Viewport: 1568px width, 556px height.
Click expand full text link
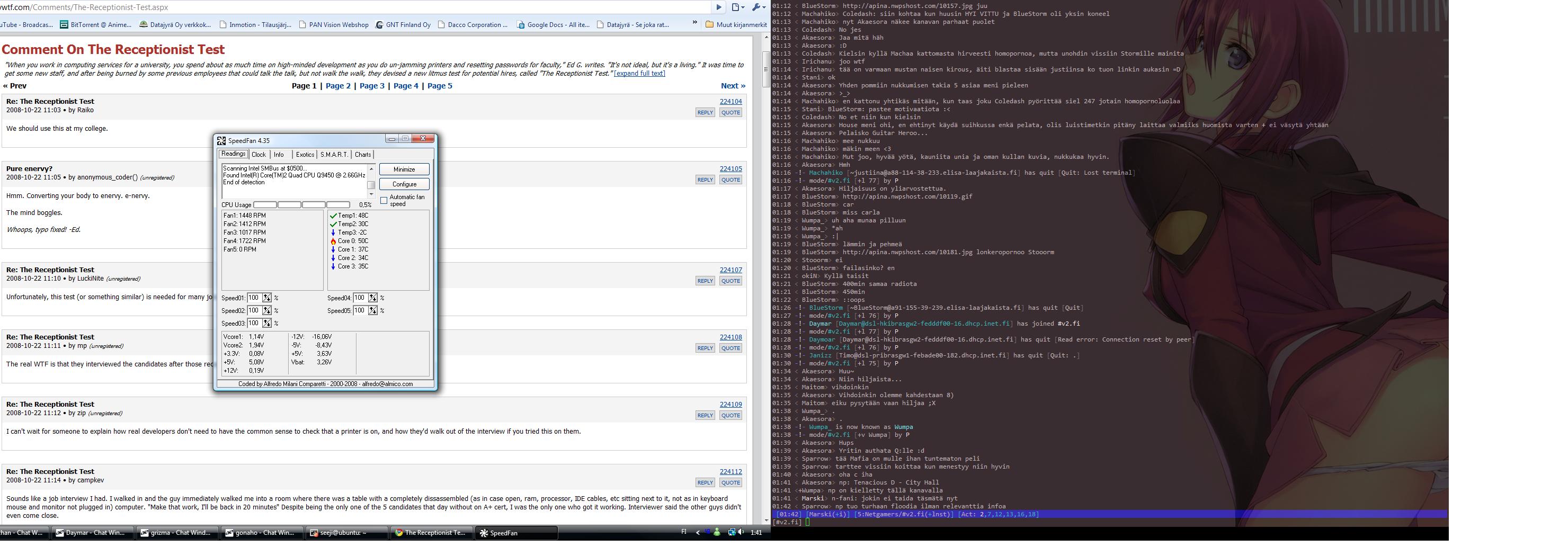pyautogui.click(x=639, y=74)
